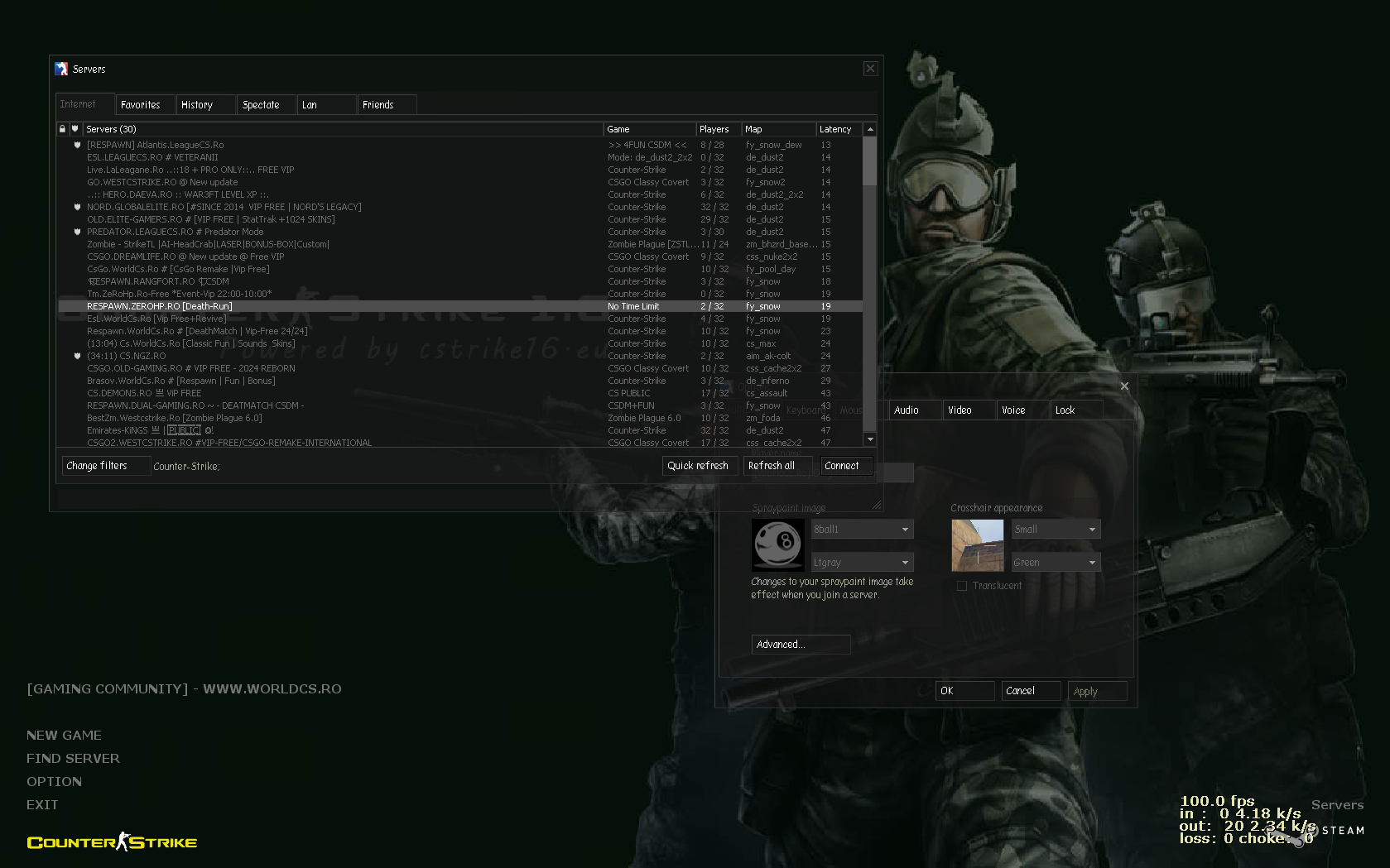Screen dimensions: 1390x868
Task: Switch to the Internet tab
Action: tap(84, 104)
